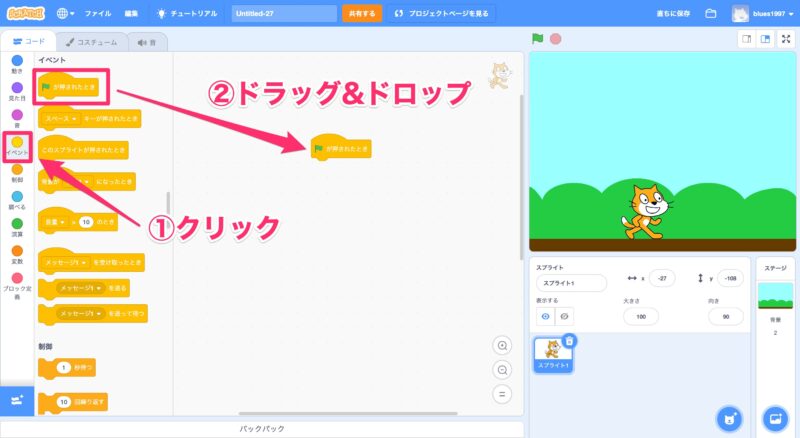This screenshot has width=800, height=438.
Task: Delete Sprite1 using the trash icon
Action: [x=569, y=341]
